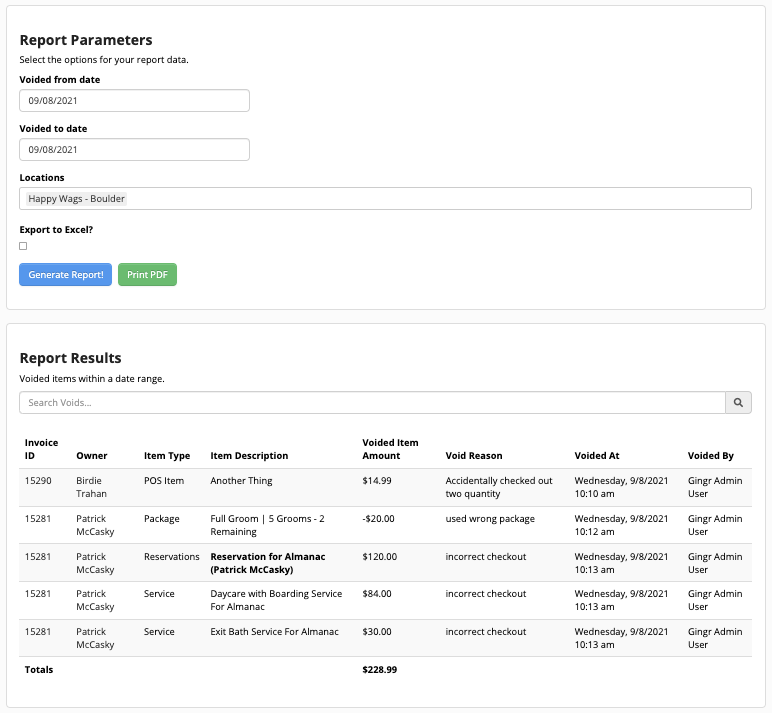The width and height of the screenshot is (772, 713).
Task: Click the Package item type cell
Action: (161, 519)
